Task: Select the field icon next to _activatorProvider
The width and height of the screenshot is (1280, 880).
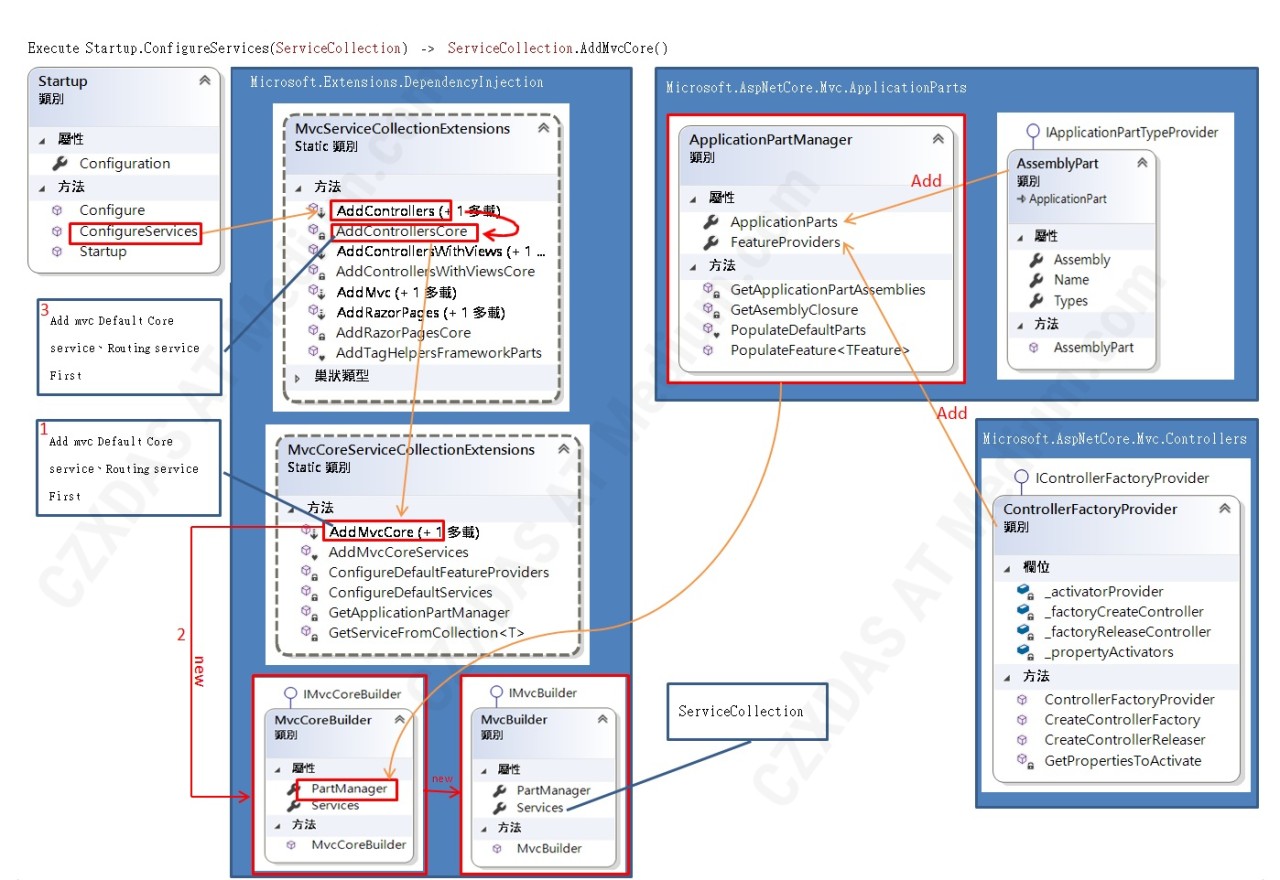Action: [x=1024, y=591]
